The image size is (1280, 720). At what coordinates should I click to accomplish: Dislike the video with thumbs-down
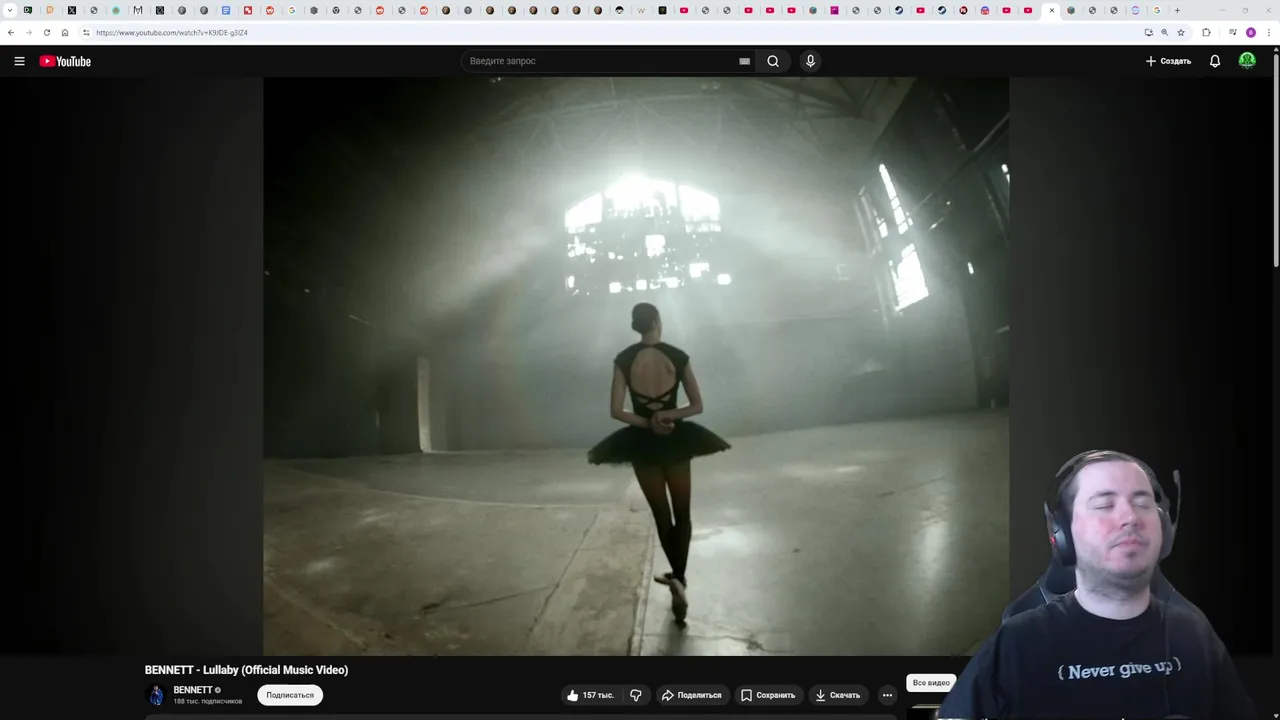635,695
